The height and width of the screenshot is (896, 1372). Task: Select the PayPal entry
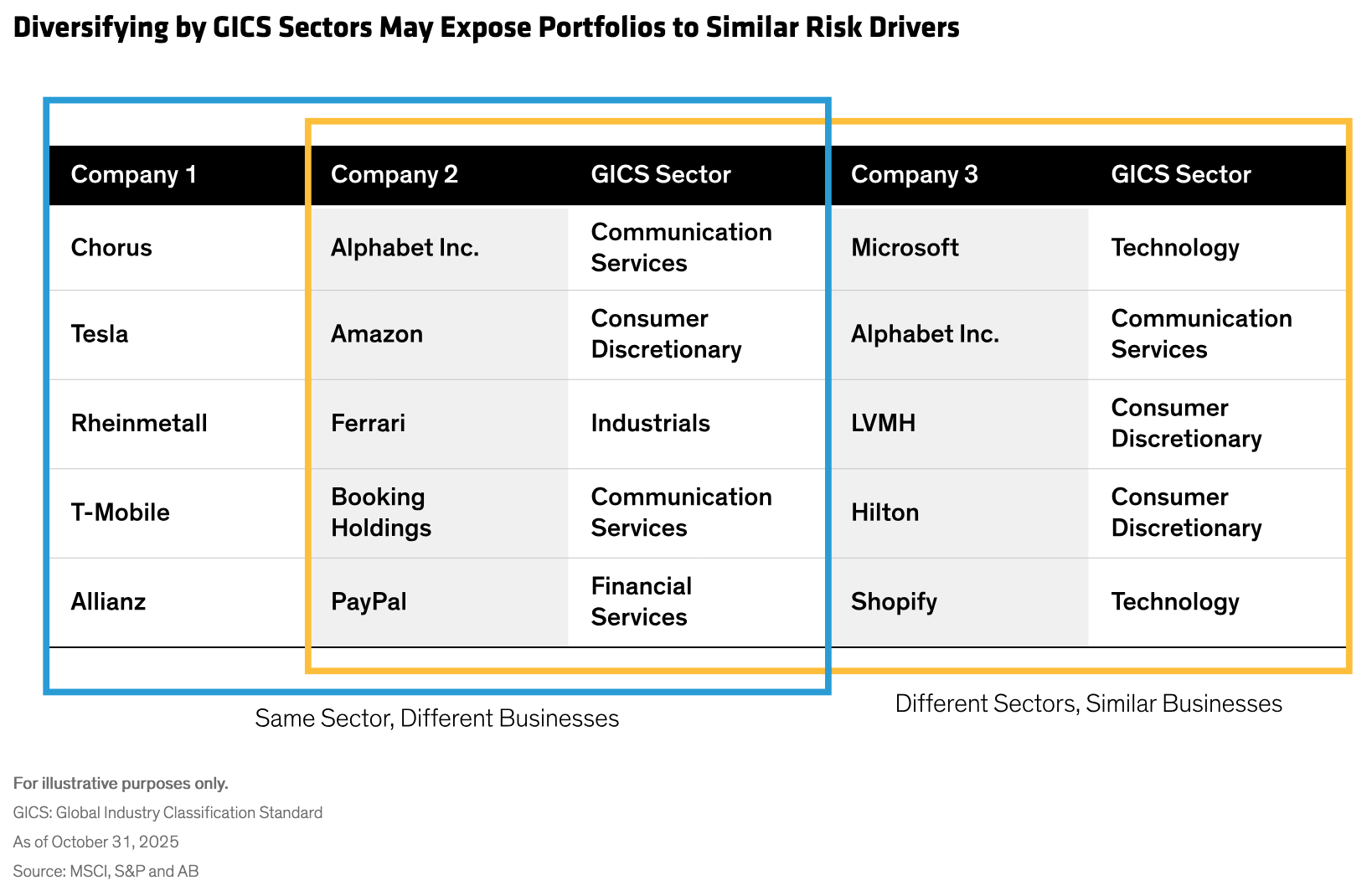click(369, 602)
